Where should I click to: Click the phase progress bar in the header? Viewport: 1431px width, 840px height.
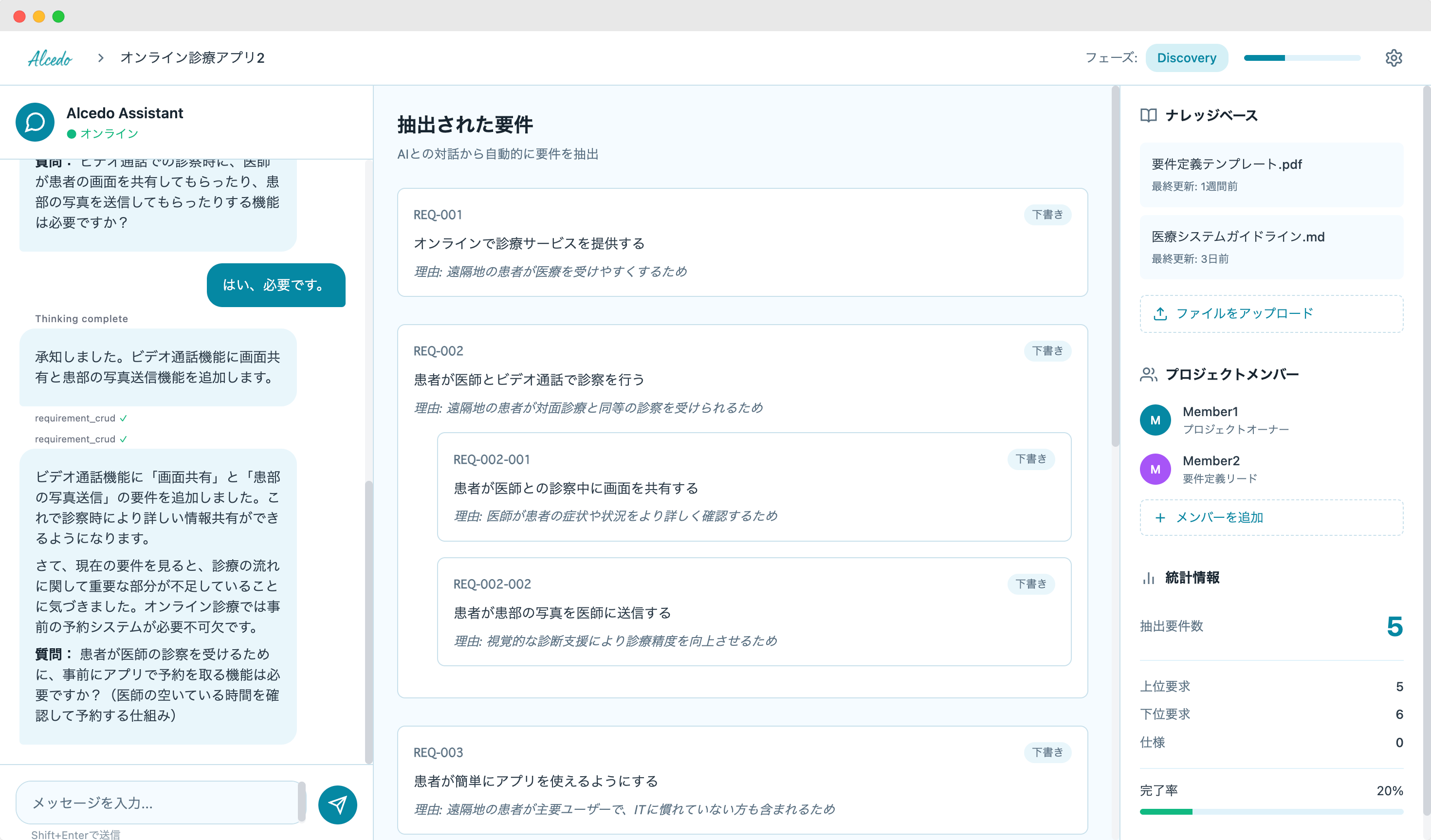[1302, 57]
